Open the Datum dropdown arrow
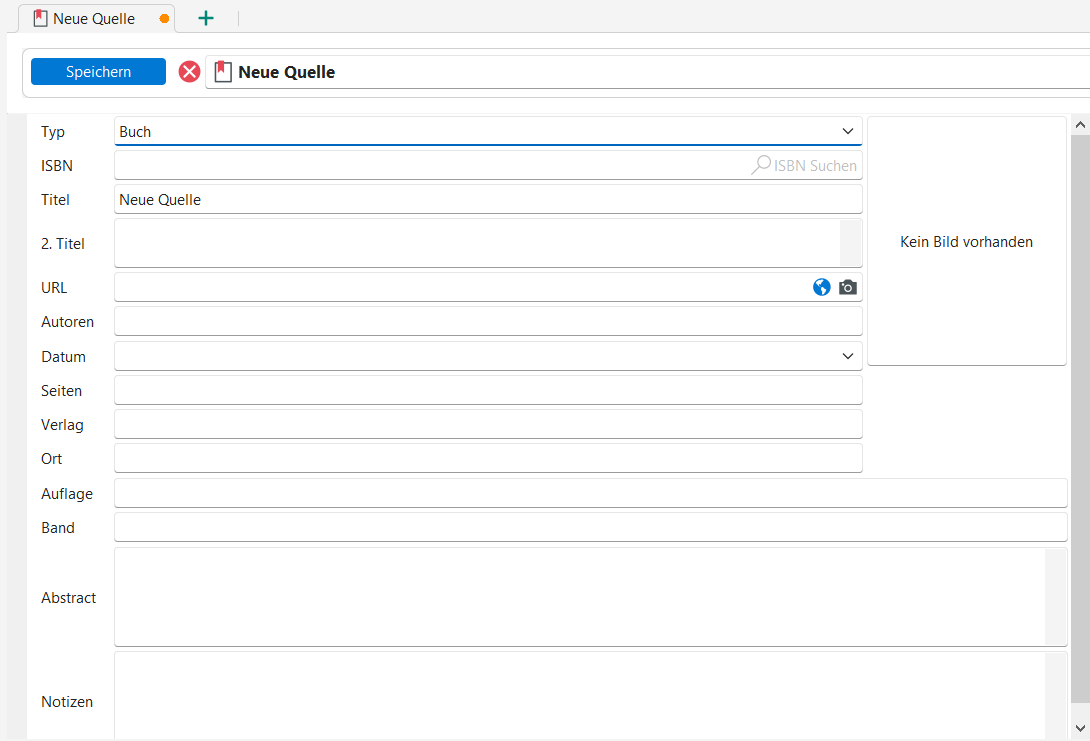Screen dimensions: 1090x741 pos(848,356)
